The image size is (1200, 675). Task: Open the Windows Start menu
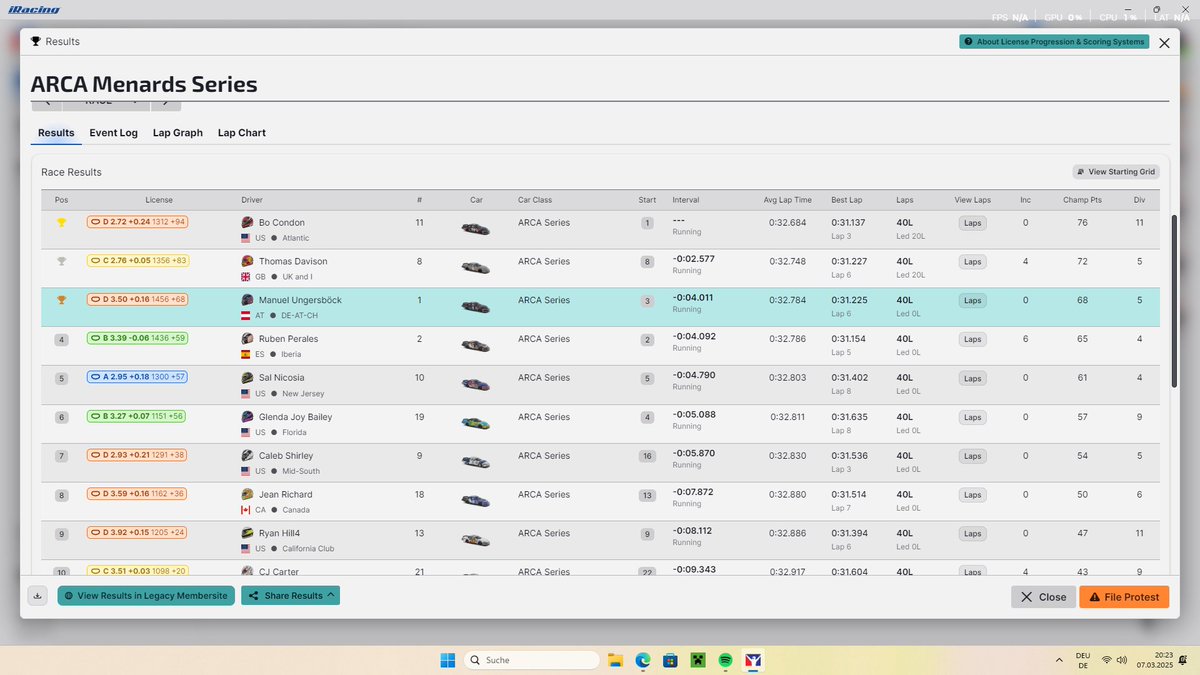pos(448,660)
